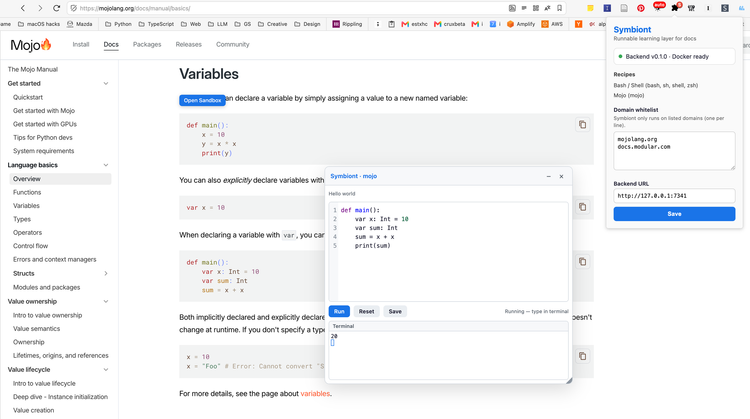Viewport: 750px width, 419px height.
Task: Open the Community nav item
Action: [x=232, y=44]
